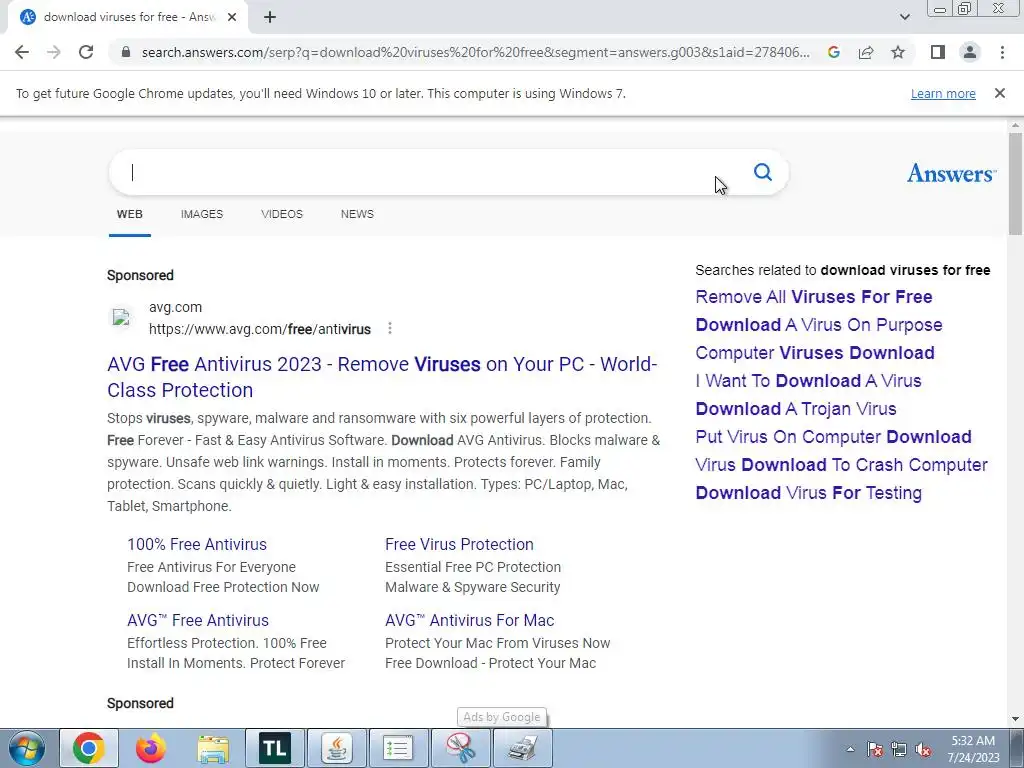This screenshot has width=1024, height=768.
Task: Click the browser Back arrow
Action: click(22, 52)
